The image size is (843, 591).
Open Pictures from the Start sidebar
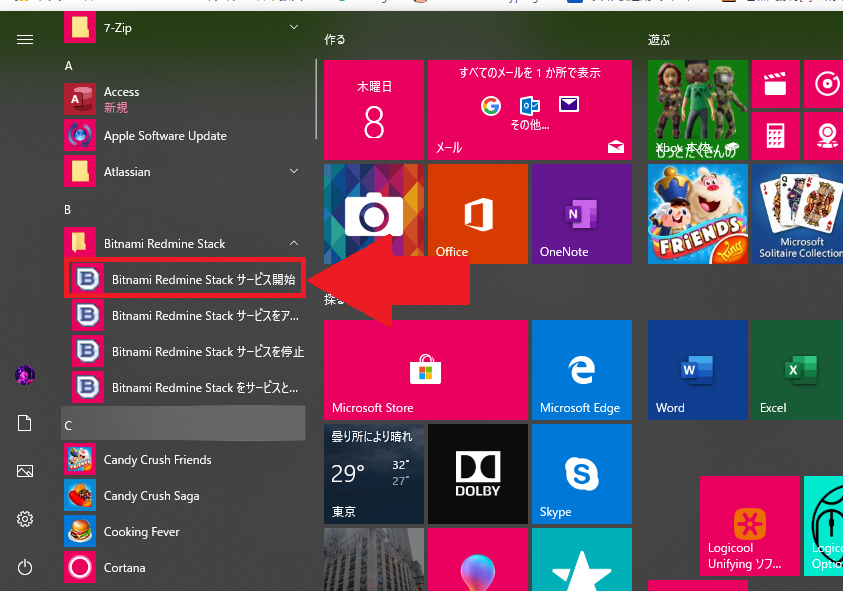(25, 471)
